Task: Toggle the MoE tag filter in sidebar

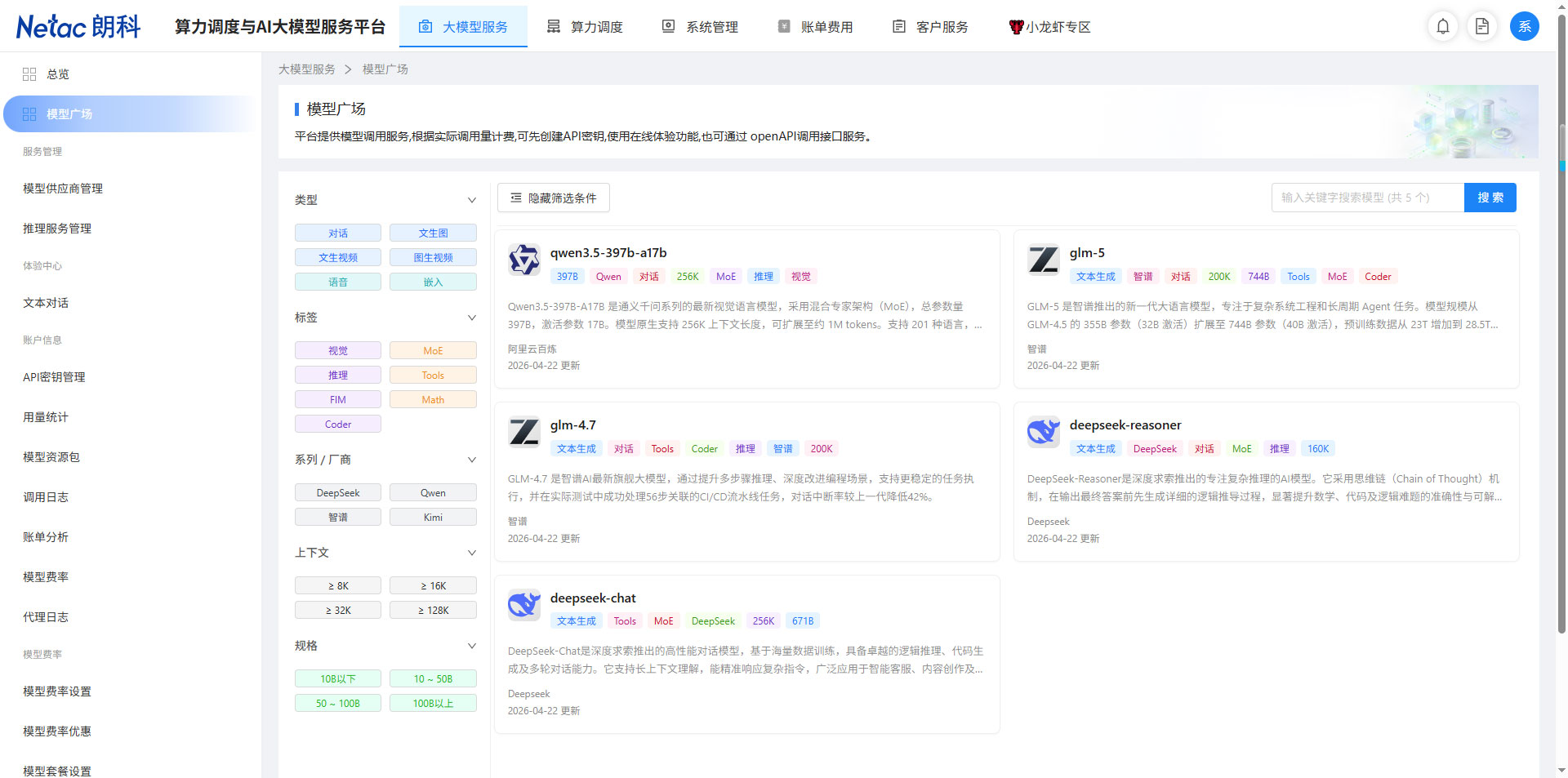Action: (x=433, y=351)
